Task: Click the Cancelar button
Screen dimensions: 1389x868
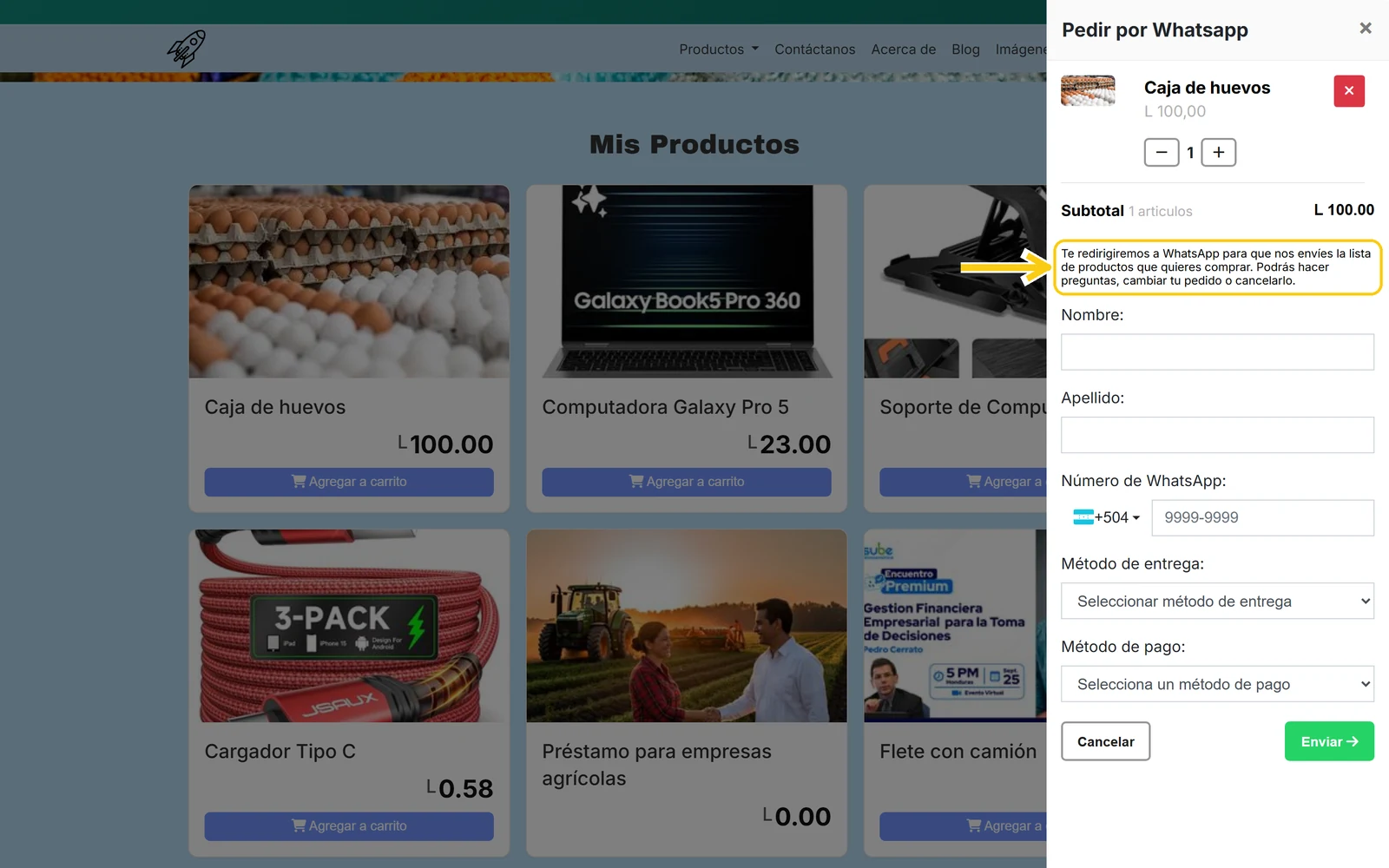Action: (x=1105, y=741)
